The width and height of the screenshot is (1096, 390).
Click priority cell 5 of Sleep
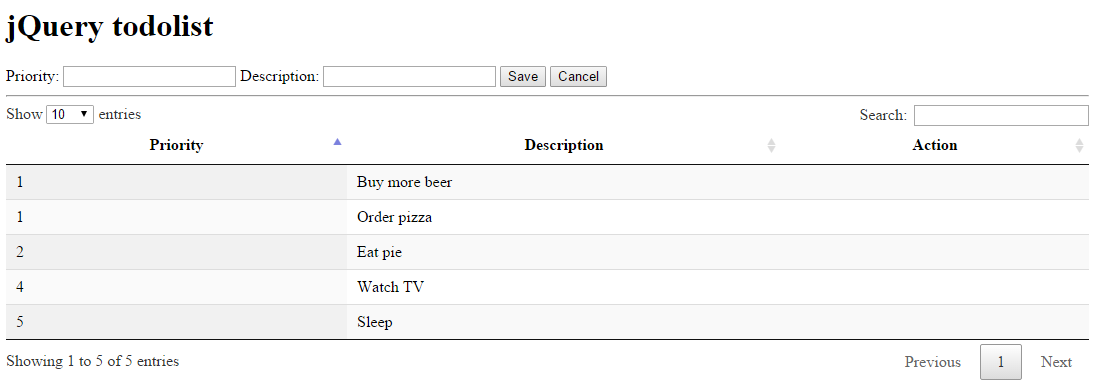point(176,322)
